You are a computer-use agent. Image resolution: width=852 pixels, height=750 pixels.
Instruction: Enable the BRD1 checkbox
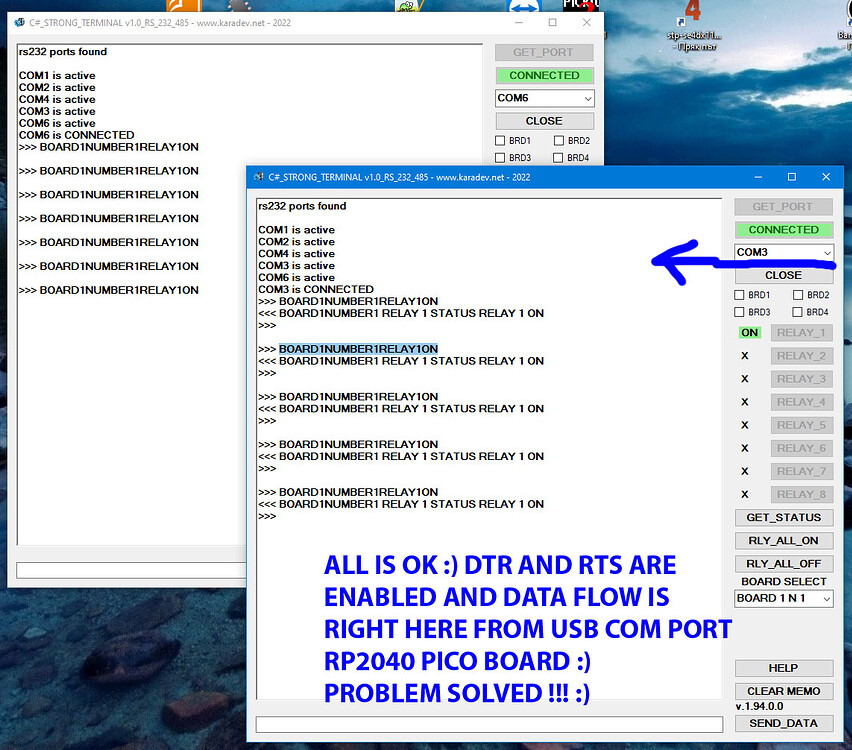click(738, 295)
